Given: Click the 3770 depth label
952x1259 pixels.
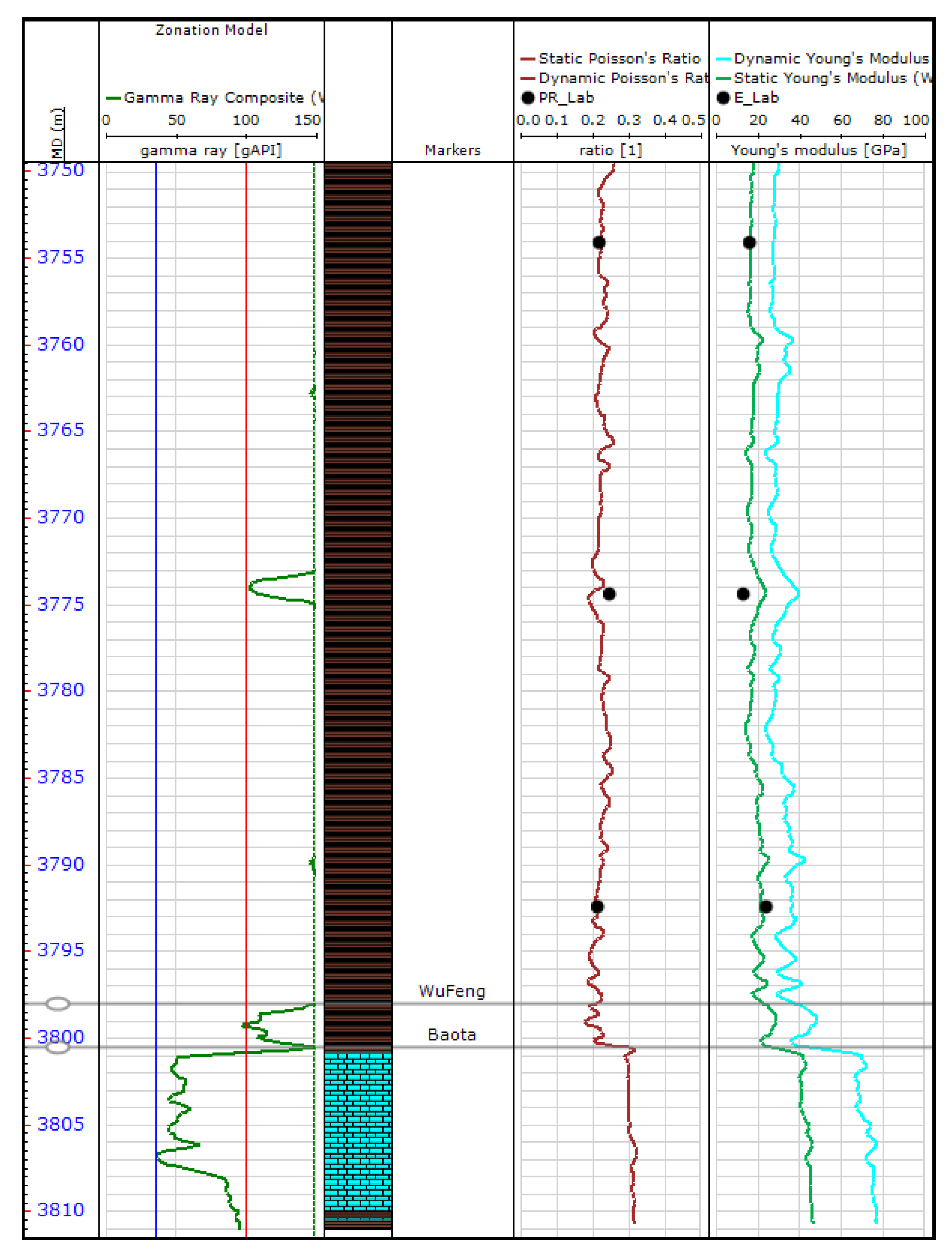Looking at the screenshot, I should pos(60,517).
